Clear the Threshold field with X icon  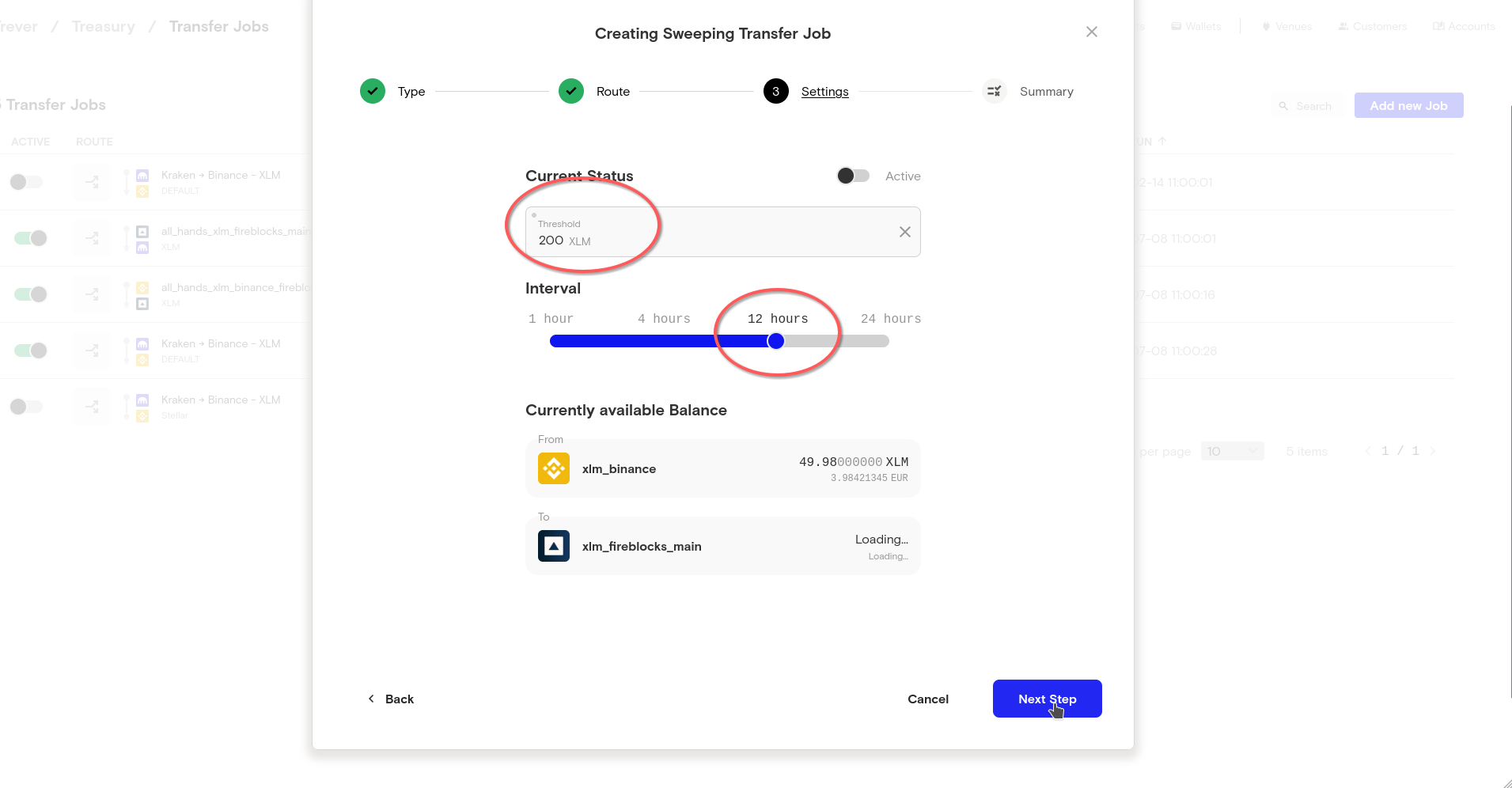coord(904,232)
